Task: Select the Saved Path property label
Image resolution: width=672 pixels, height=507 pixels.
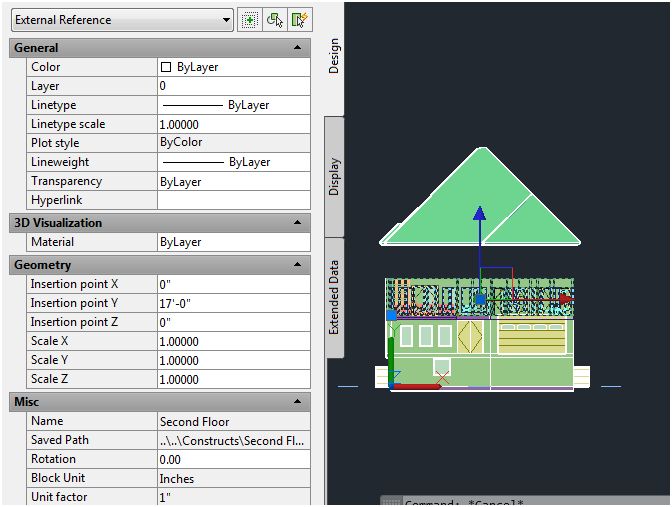Action: click(60, 440)
